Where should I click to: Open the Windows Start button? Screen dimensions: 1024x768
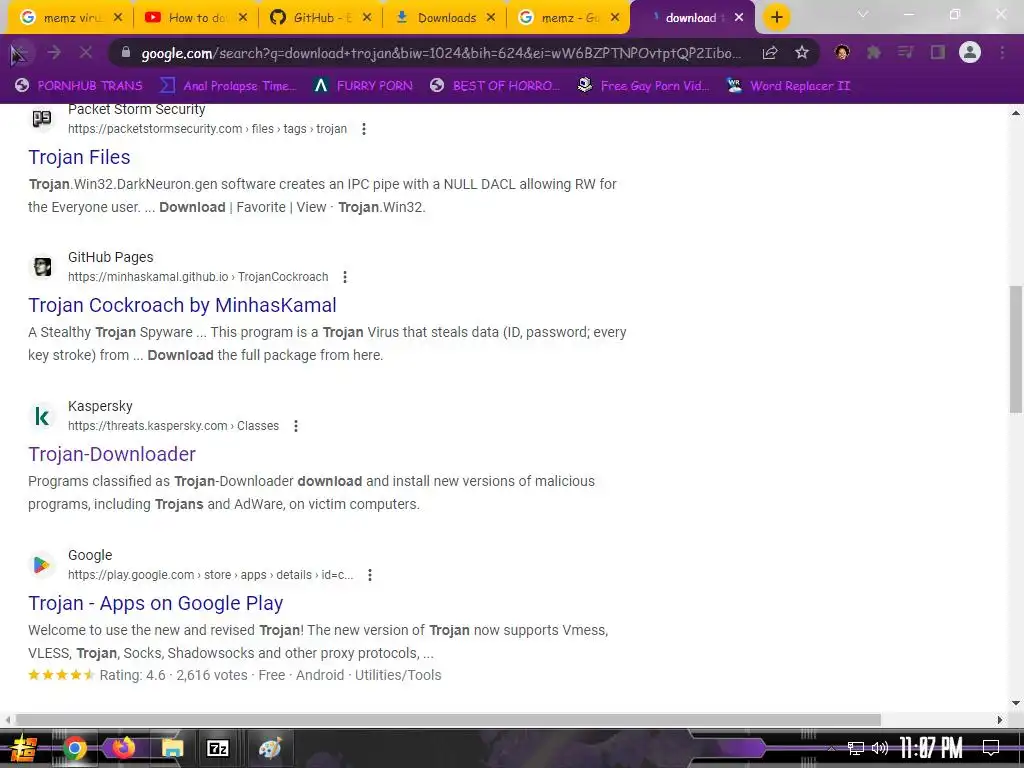24,748
